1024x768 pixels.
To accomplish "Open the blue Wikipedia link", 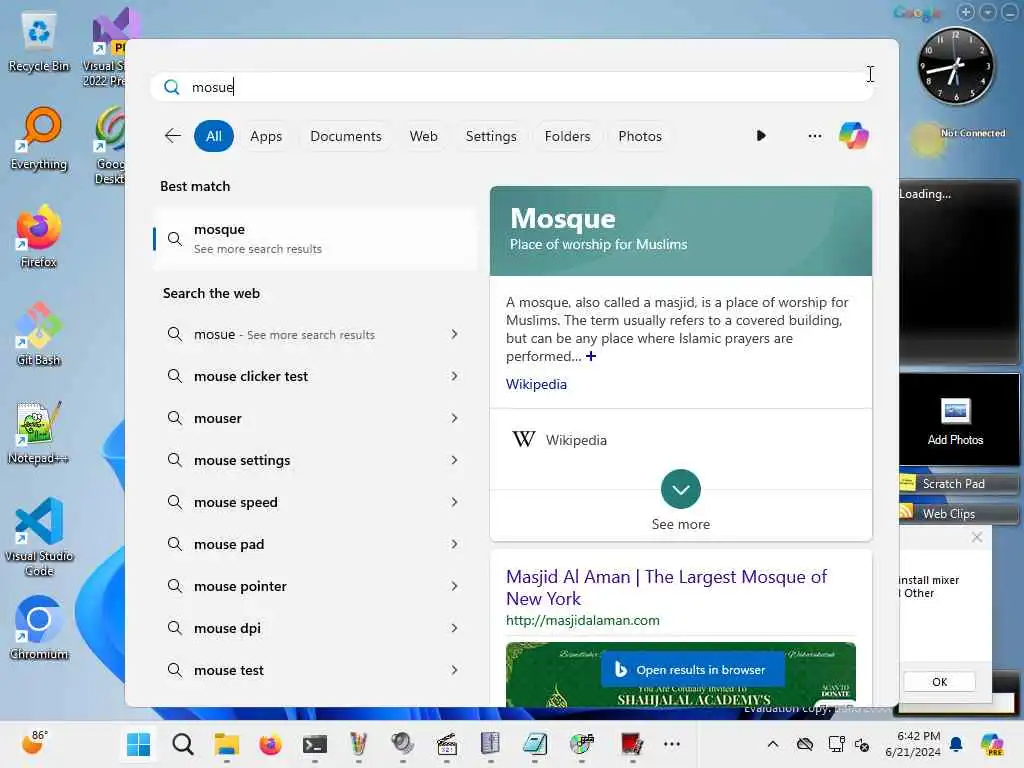I will pos(536,384).
